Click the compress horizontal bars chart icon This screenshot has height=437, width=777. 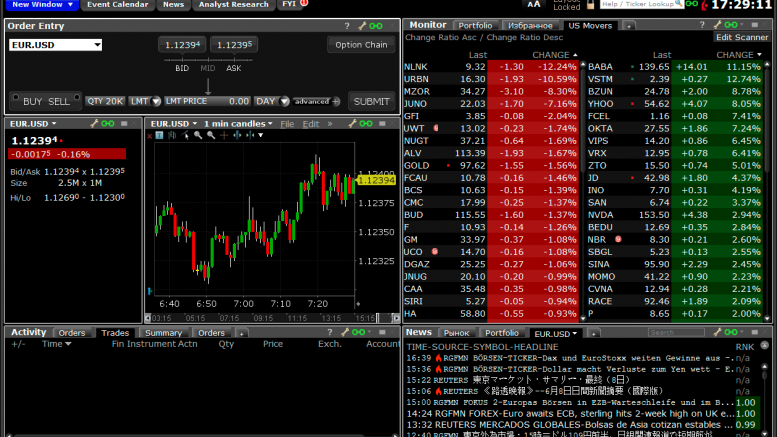250,135
